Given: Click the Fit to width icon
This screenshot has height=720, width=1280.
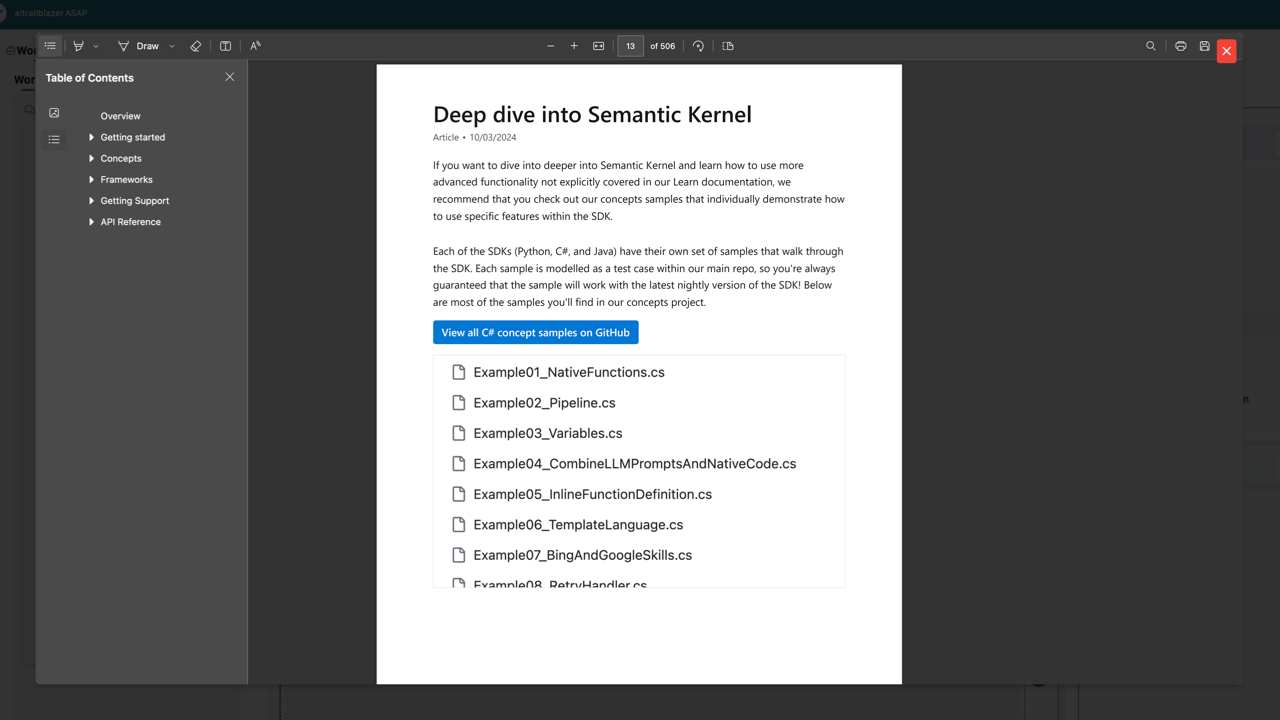Looking at the screenshot, I should coord(599,46).
